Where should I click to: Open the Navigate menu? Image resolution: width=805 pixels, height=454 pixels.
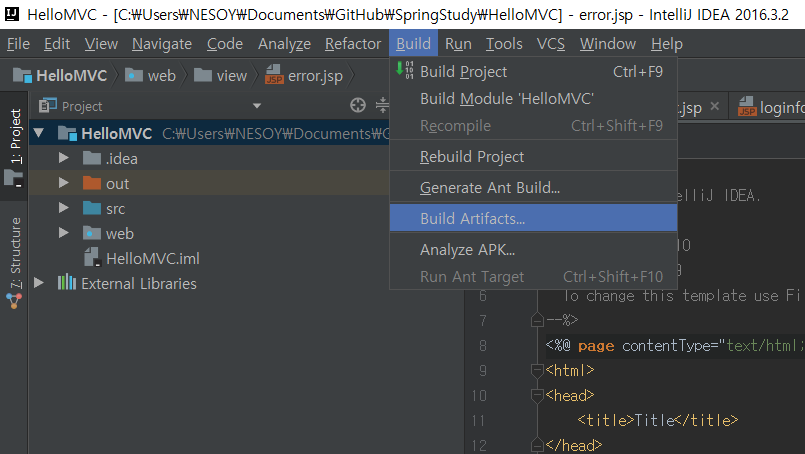coord(162,44)
